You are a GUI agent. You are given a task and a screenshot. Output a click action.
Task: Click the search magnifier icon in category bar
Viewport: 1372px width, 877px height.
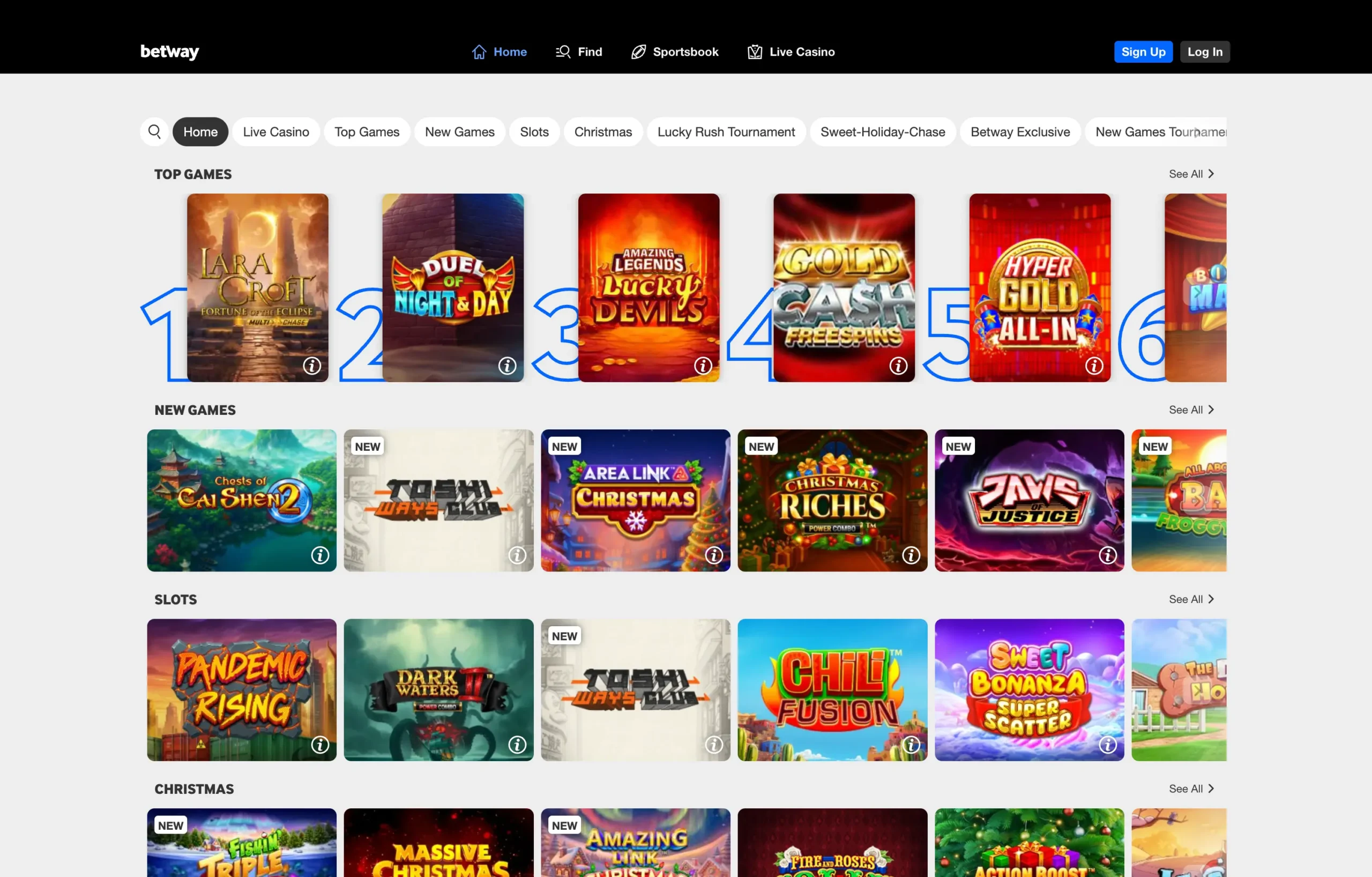tap(154, 132)
